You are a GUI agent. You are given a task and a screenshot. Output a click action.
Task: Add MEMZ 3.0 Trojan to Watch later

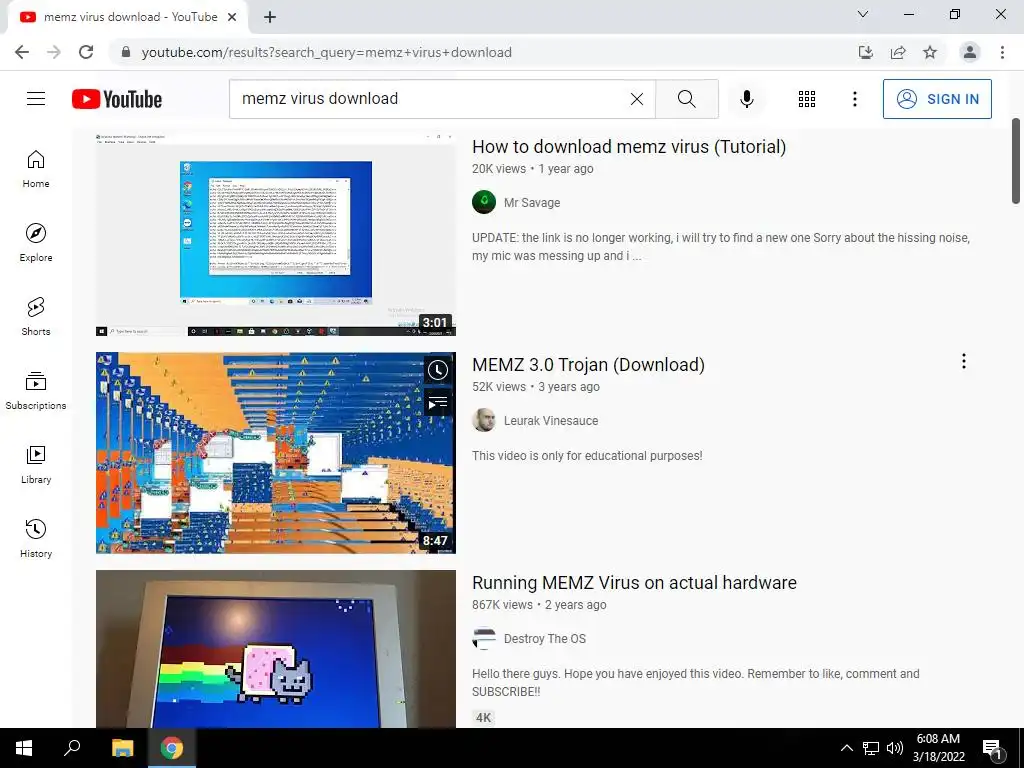coord(438,370)
